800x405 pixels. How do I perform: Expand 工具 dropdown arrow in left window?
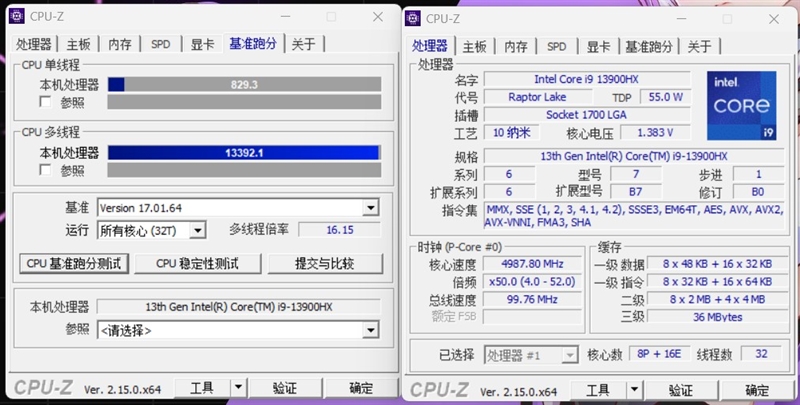(x=238, y=388)
